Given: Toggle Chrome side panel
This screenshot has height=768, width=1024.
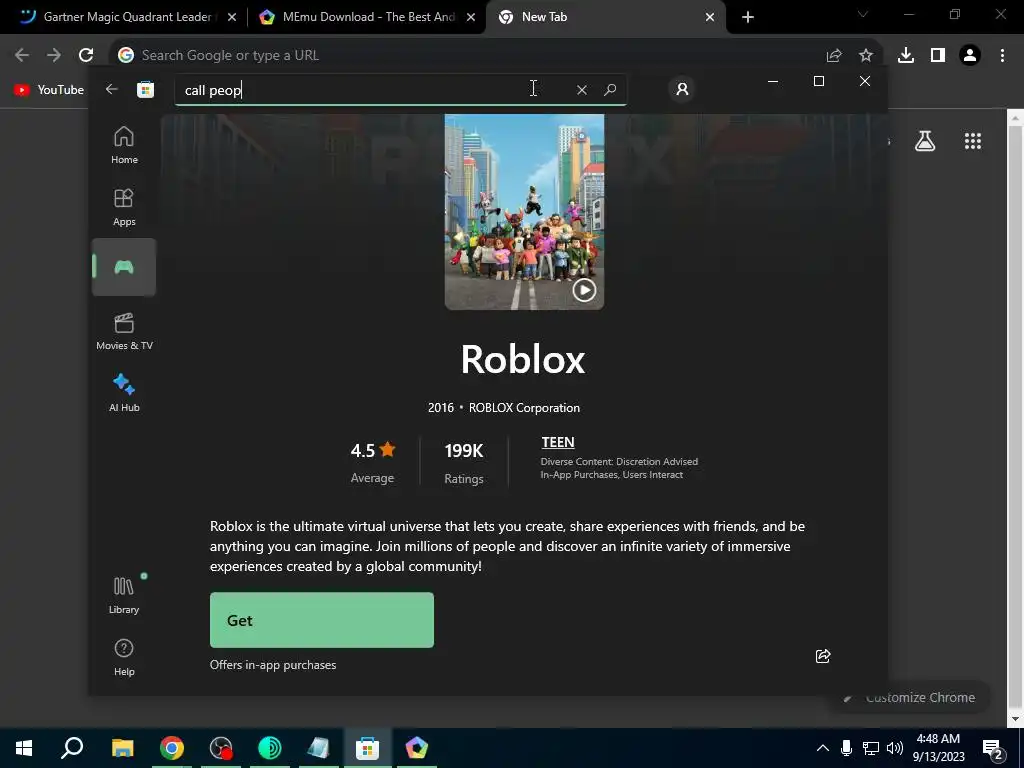Looking at the screenshot, I should [938, 56].
